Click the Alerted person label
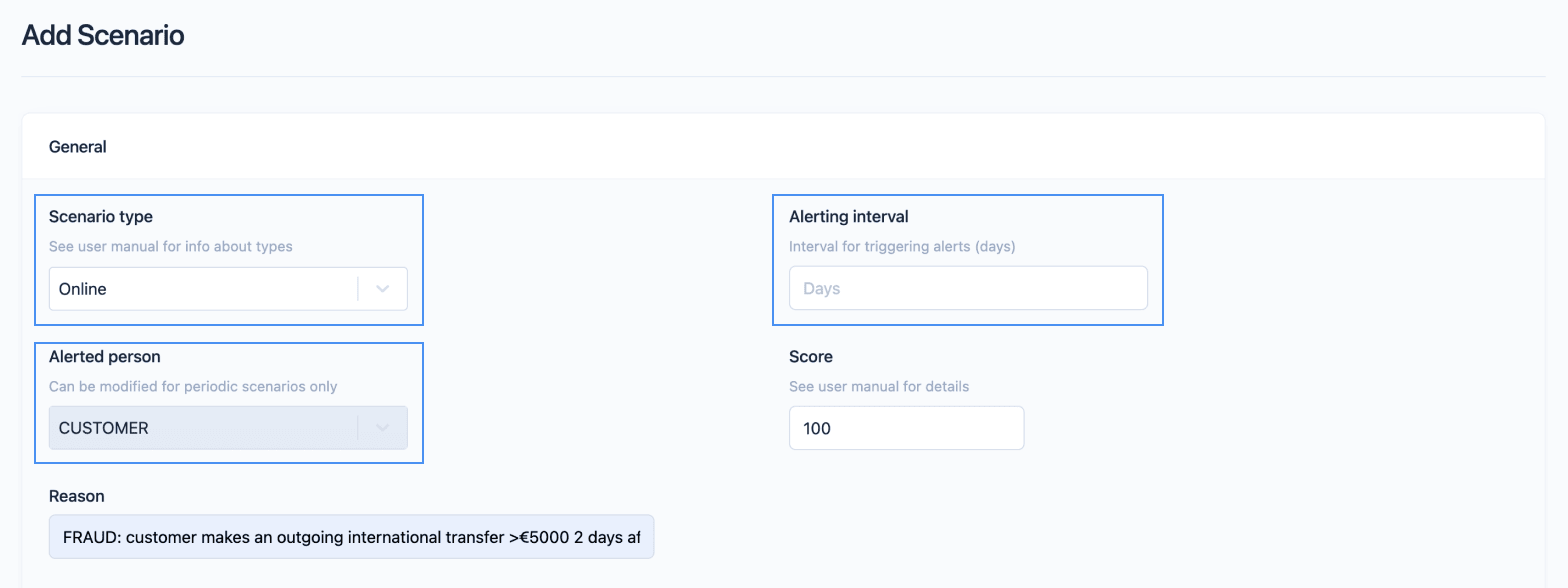Image resolution: width=1568 pixels, height=588 pixels. (x=104, y=356)
